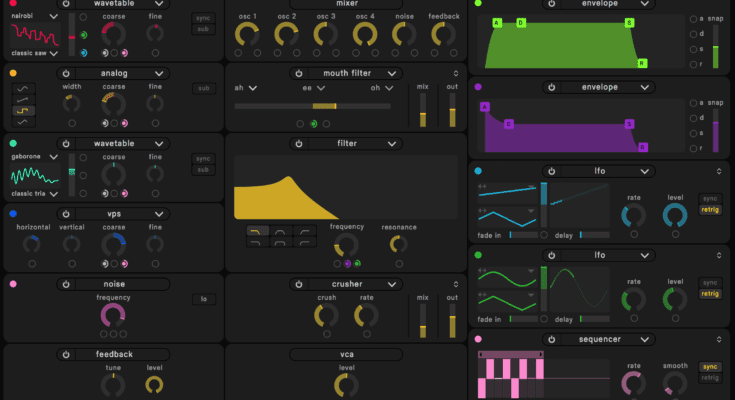Image resolution: width=735 pixels, height=400 pixels.
Task: Select the low-pass filter shape icon
Action: pyautogui.click(x=257, y=231)
